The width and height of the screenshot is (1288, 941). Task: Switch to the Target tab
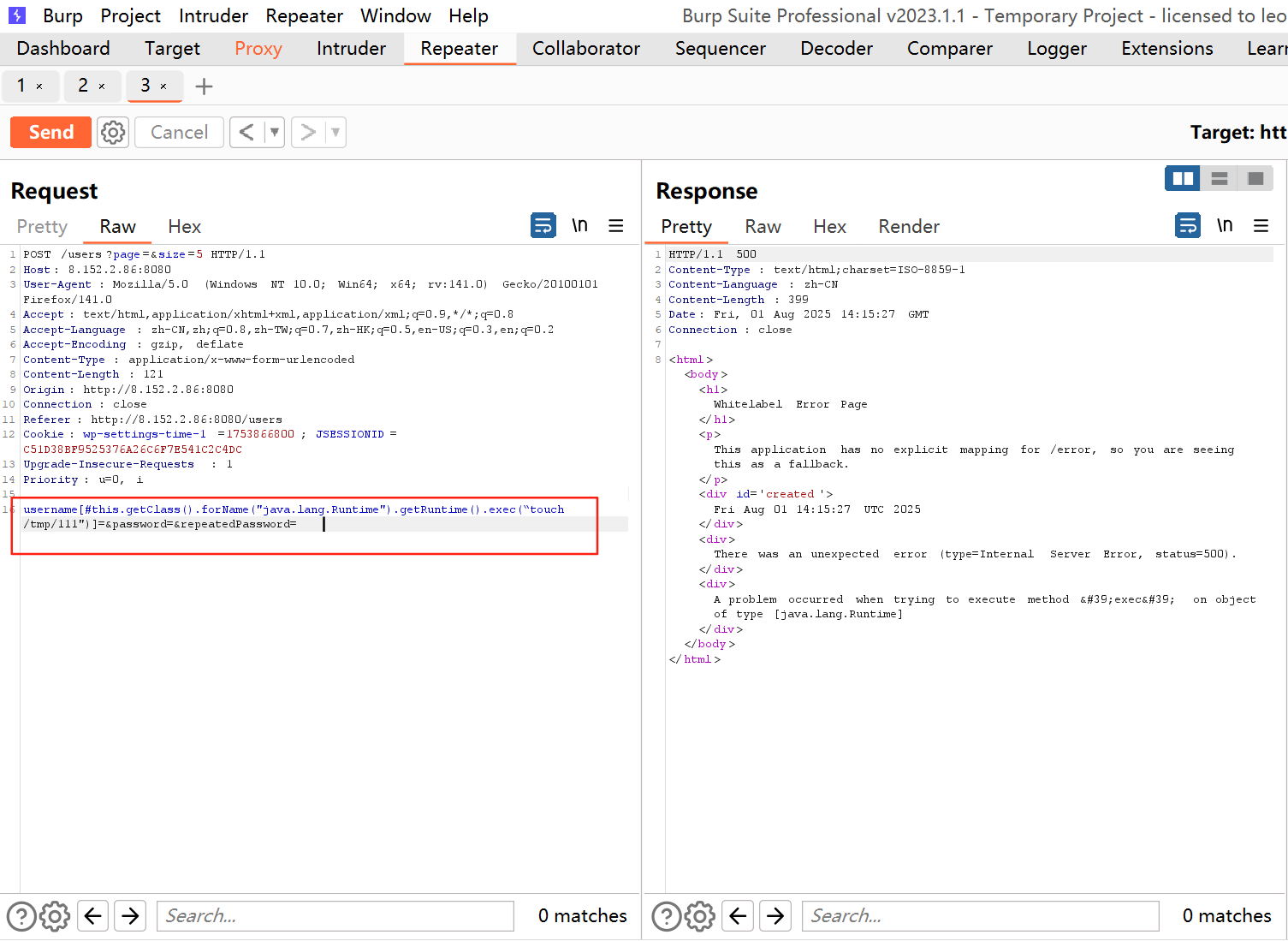(x=172, y=48)
